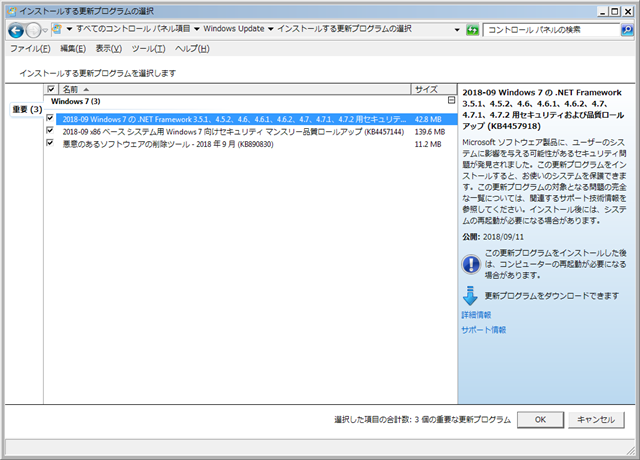Sort by the 名前 column header
Screen dimensions: 640x460
[235, 89]
